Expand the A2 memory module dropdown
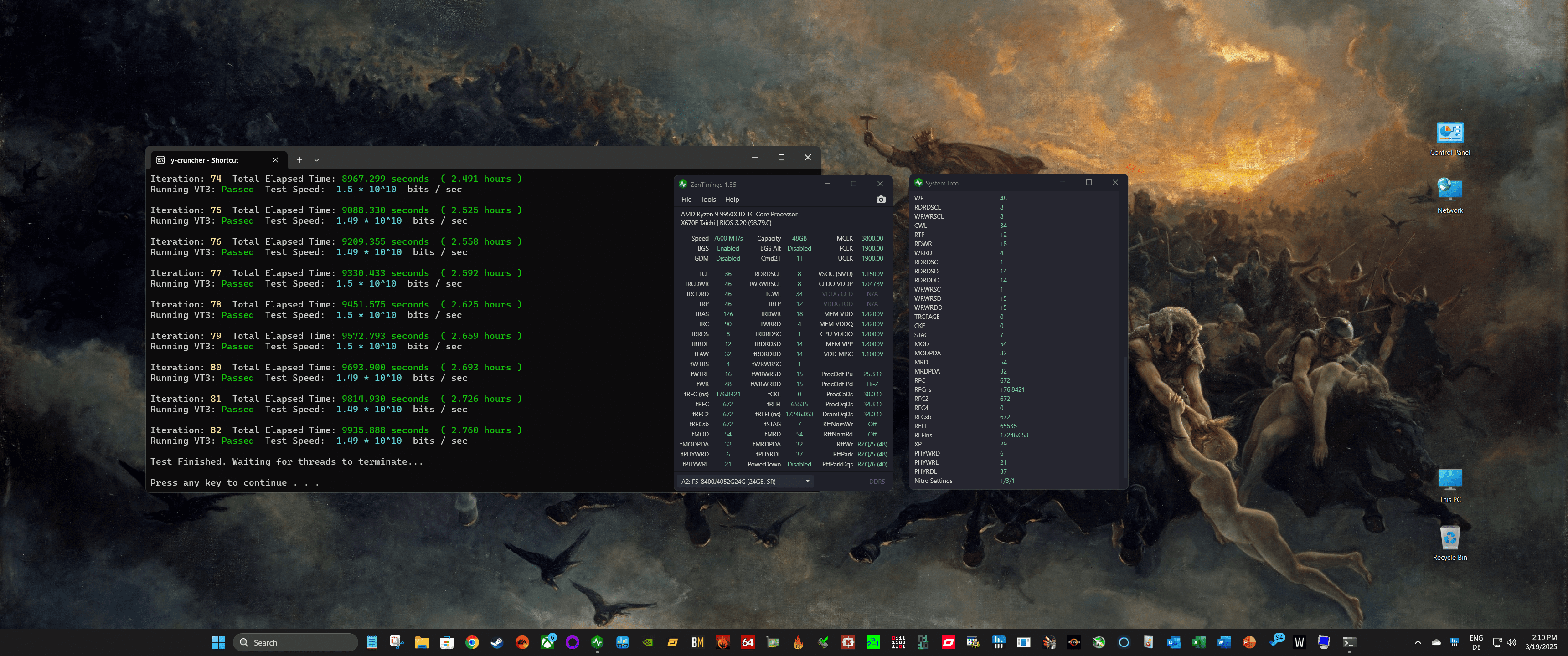Image resolution: width=1568 pixels, height=656 pixels. [x=807, y=482]
